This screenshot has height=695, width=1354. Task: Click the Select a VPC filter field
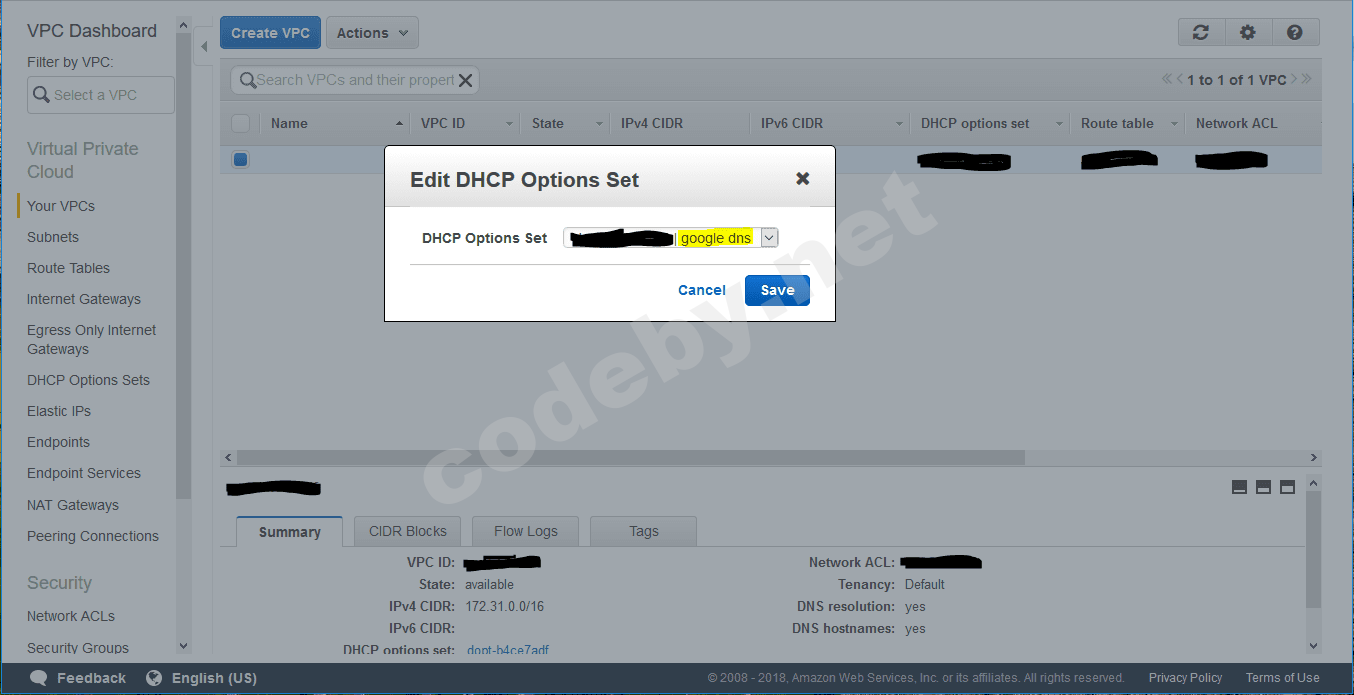pyautogui.click(x=101, y=95)
